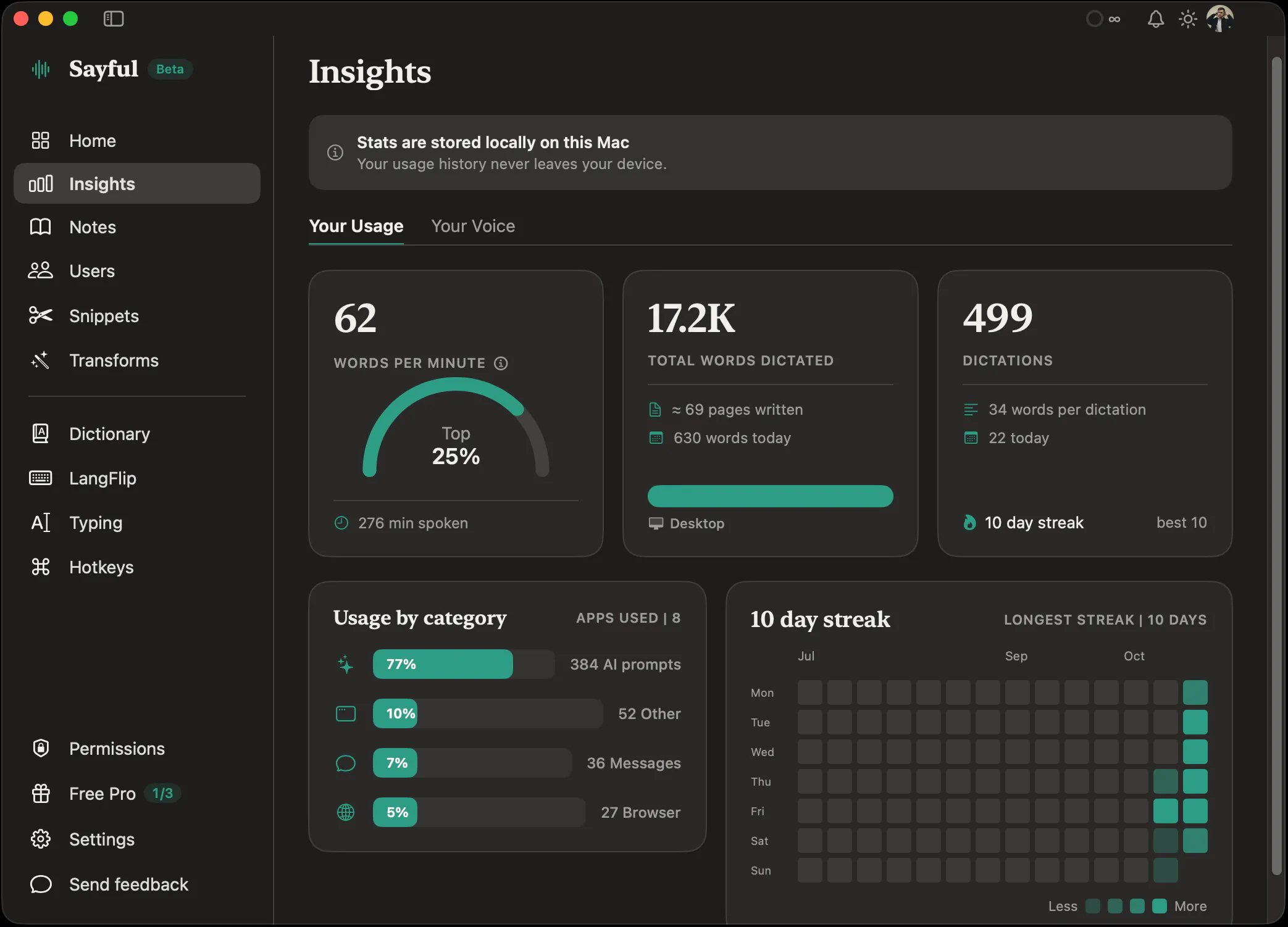Click the brightest More legend swatch
The width and height of the screenshot is (1288, 927).
point(1160,906)
